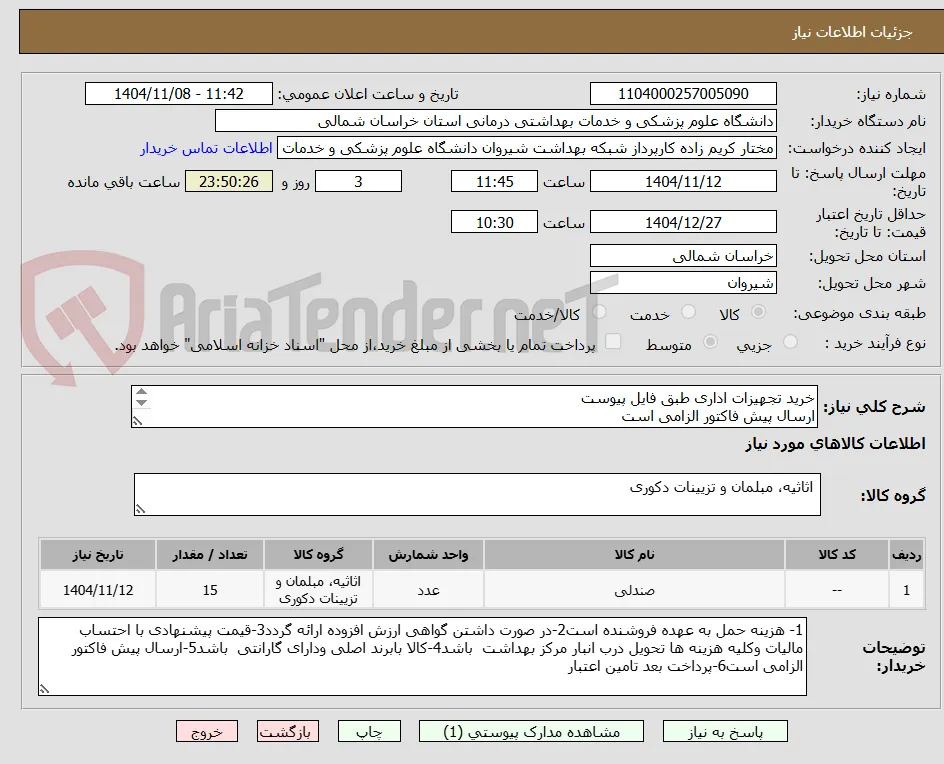
Task: Click the صندلی item name cell
Action: coord(635,590)
